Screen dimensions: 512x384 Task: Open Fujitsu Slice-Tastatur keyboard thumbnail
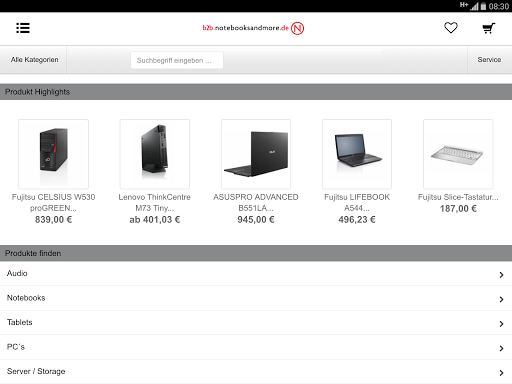pyautogui.click(x=458, y=154)
